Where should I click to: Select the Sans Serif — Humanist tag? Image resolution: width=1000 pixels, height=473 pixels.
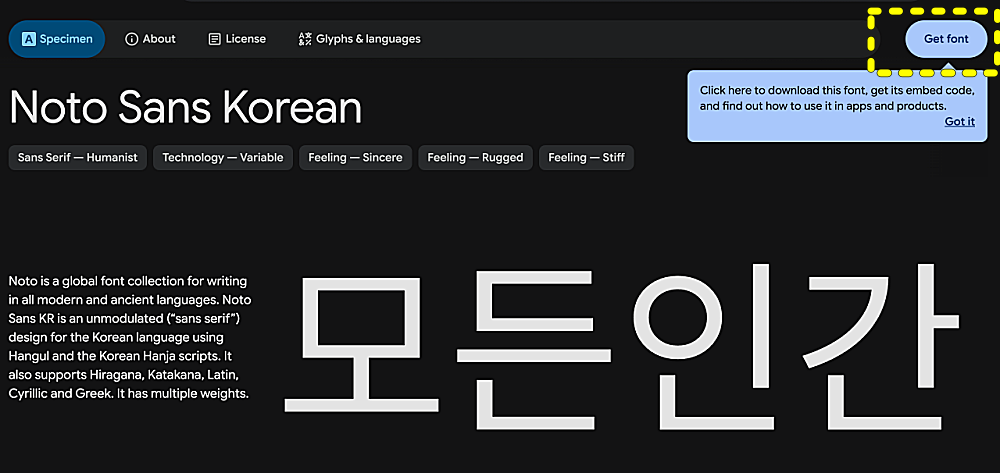point(78,157)
